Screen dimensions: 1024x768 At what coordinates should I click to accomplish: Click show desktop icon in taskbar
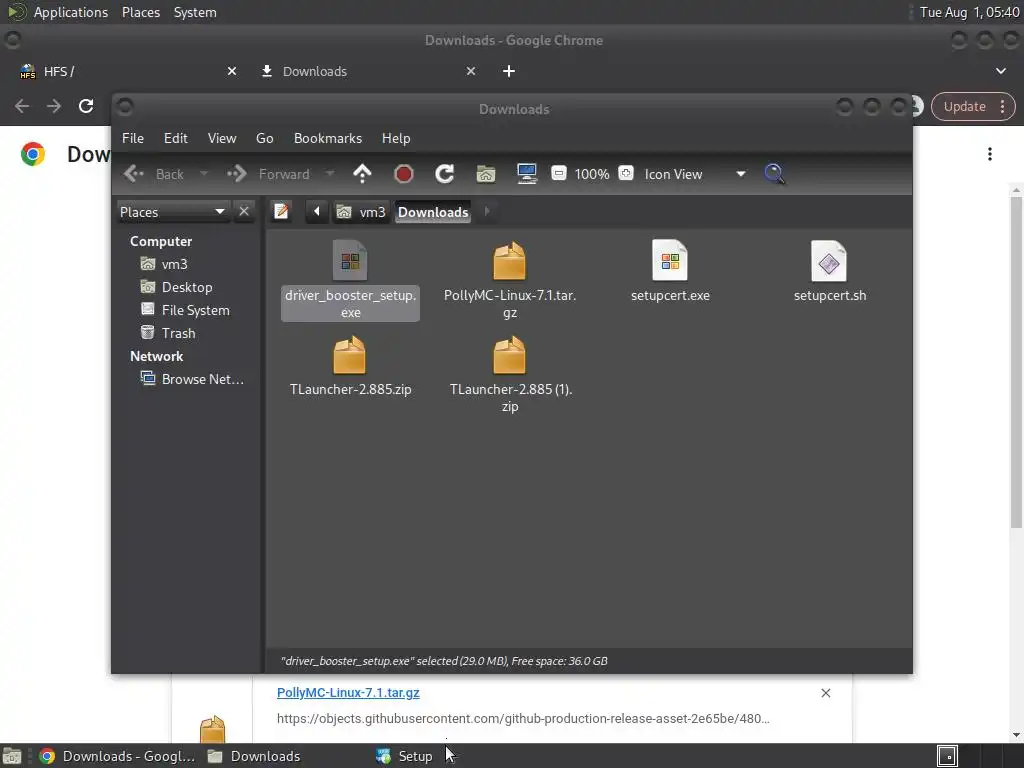pyautogui.click(x=12, y=756)
